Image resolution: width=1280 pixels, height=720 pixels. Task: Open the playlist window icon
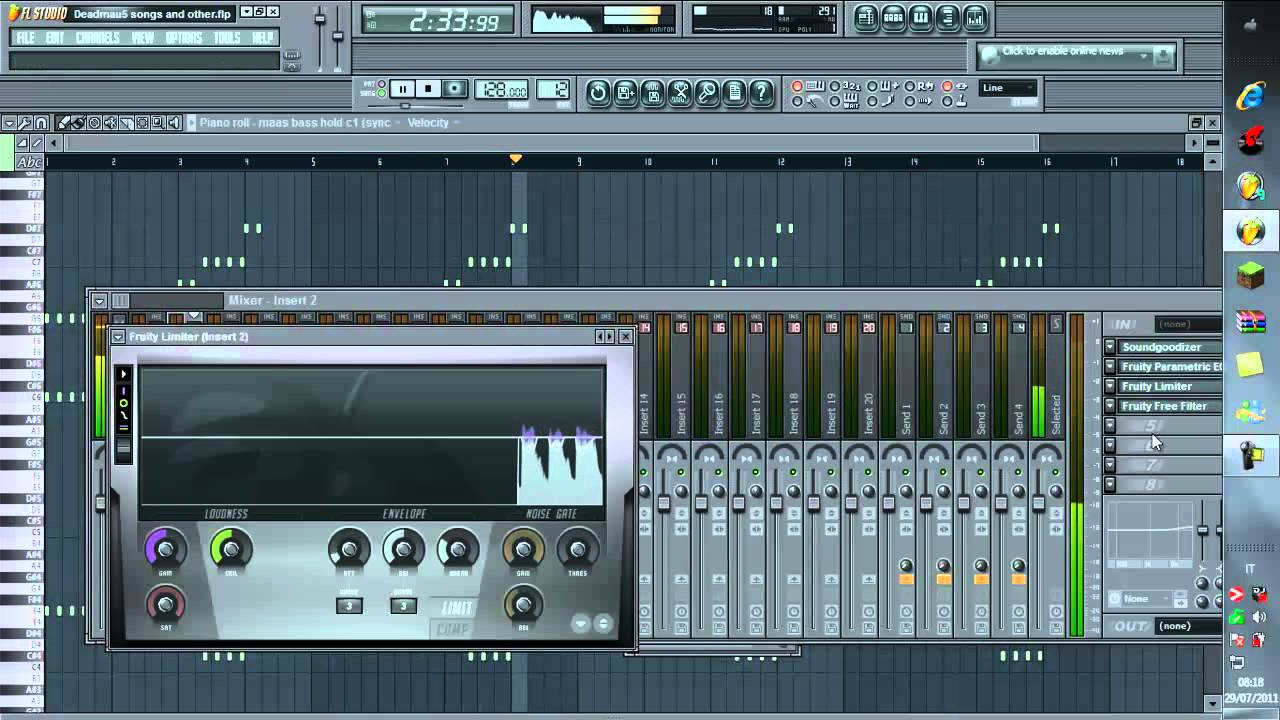pyautogui.click(x=866, y=17)
